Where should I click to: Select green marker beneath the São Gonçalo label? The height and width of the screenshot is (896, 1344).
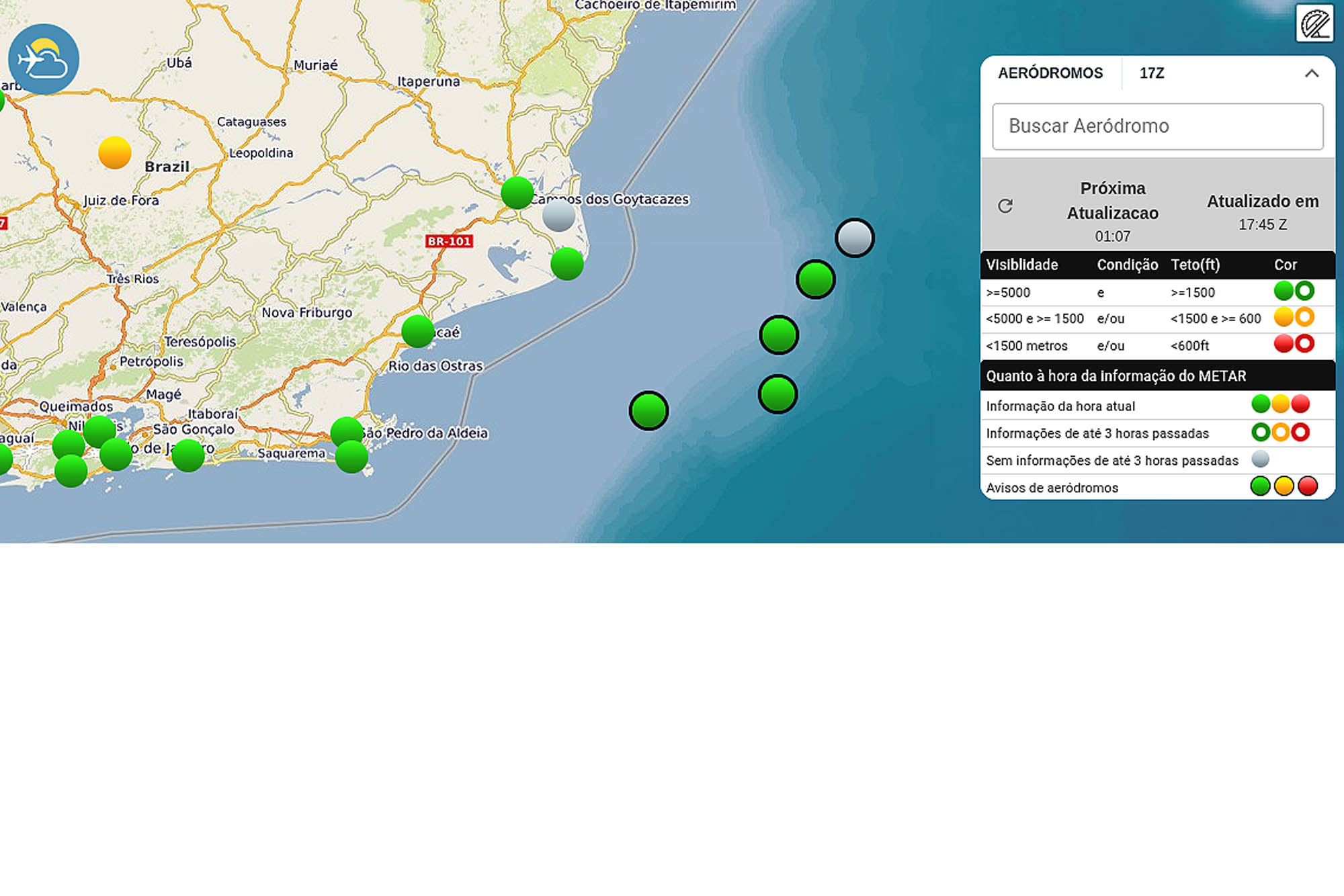pos(188,456)
